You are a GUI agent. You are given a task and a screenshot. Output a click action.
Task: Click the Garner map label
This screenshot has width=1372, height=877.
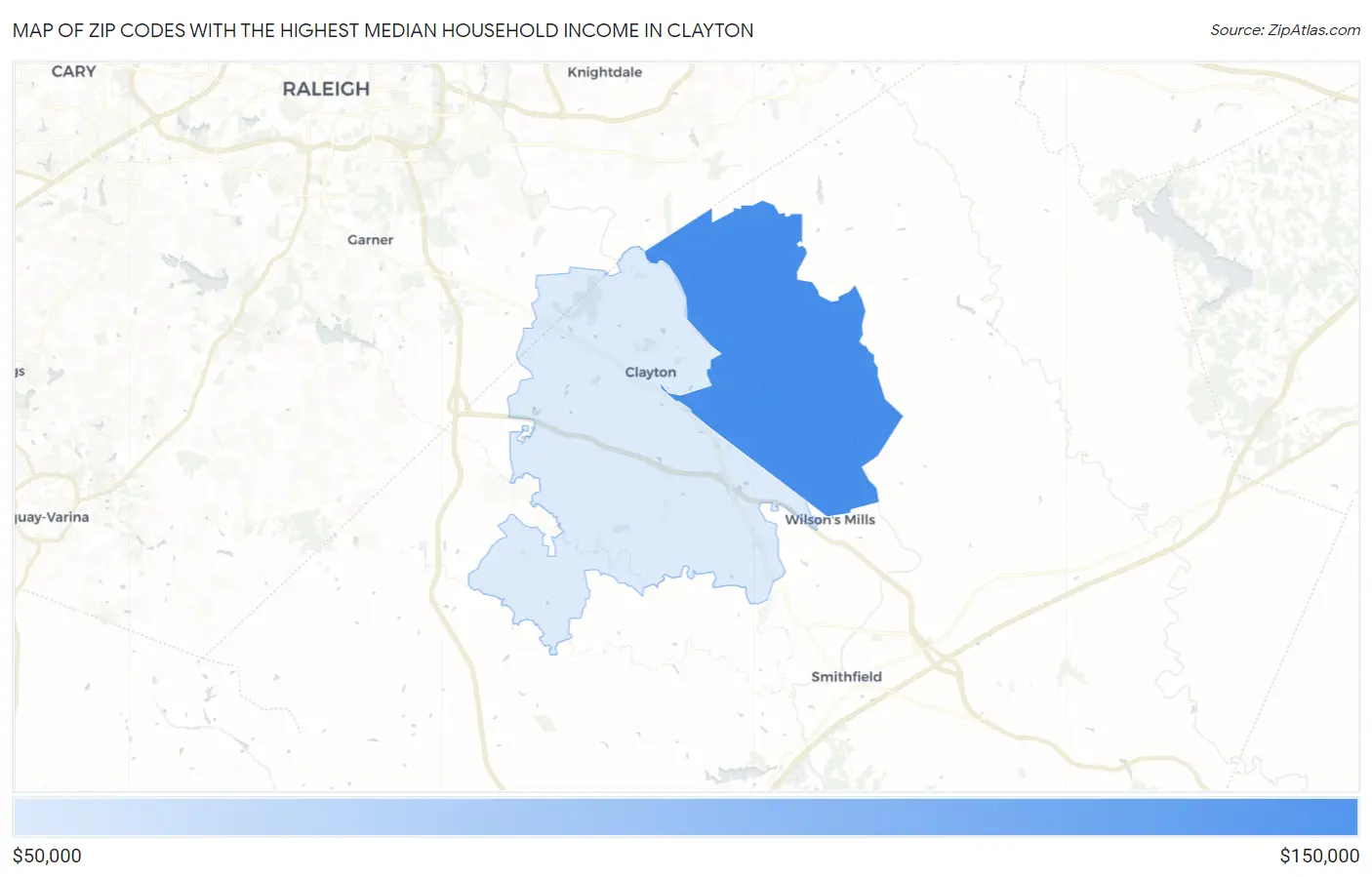(371, 240)
